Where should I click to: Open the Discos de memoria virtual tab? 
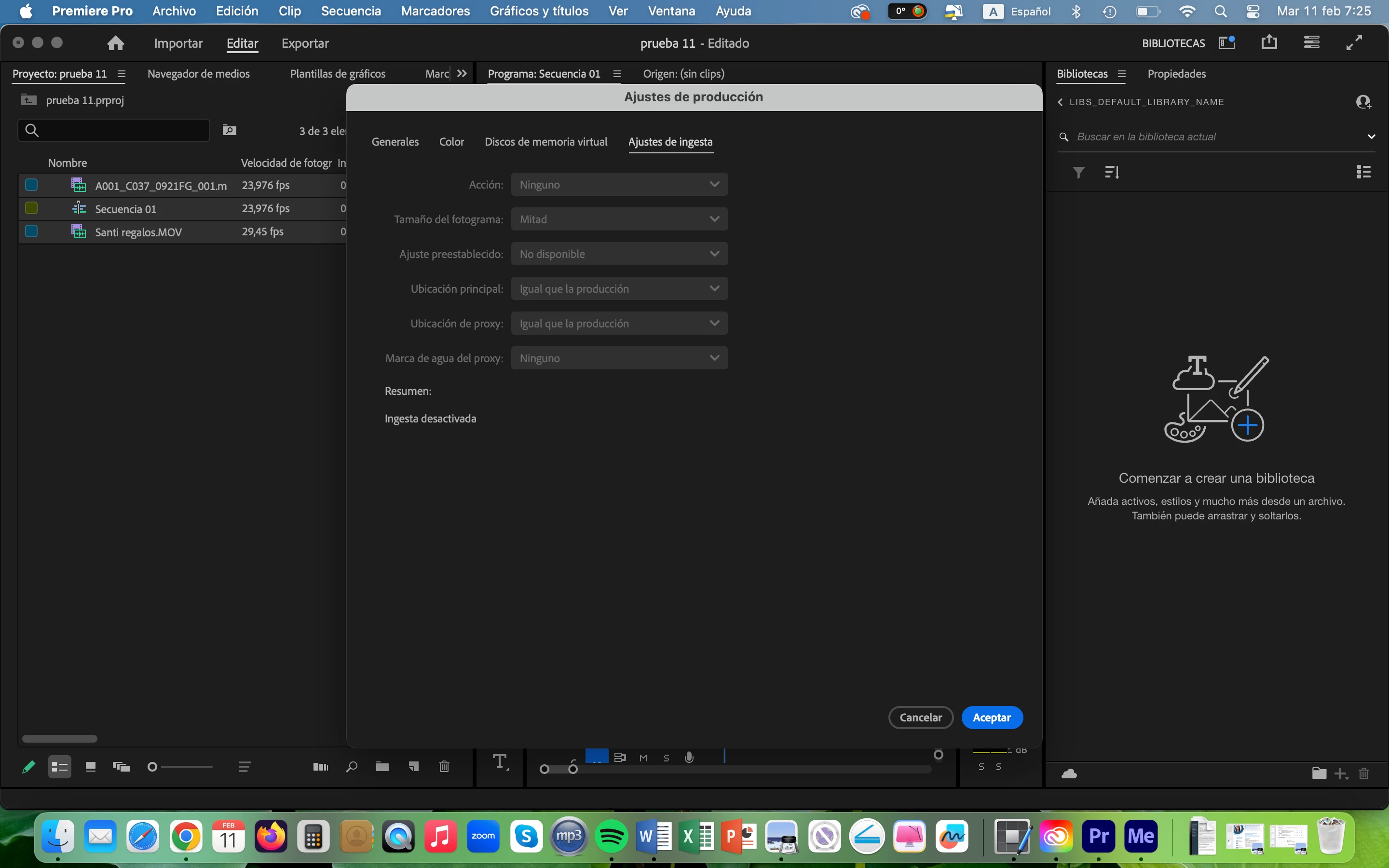(x=546, y=142)
